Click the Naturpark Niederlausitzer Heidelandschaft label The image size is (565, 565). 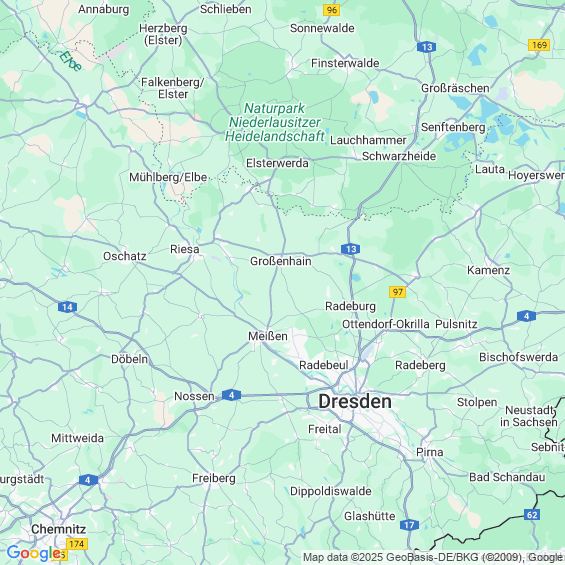(275, 122)
